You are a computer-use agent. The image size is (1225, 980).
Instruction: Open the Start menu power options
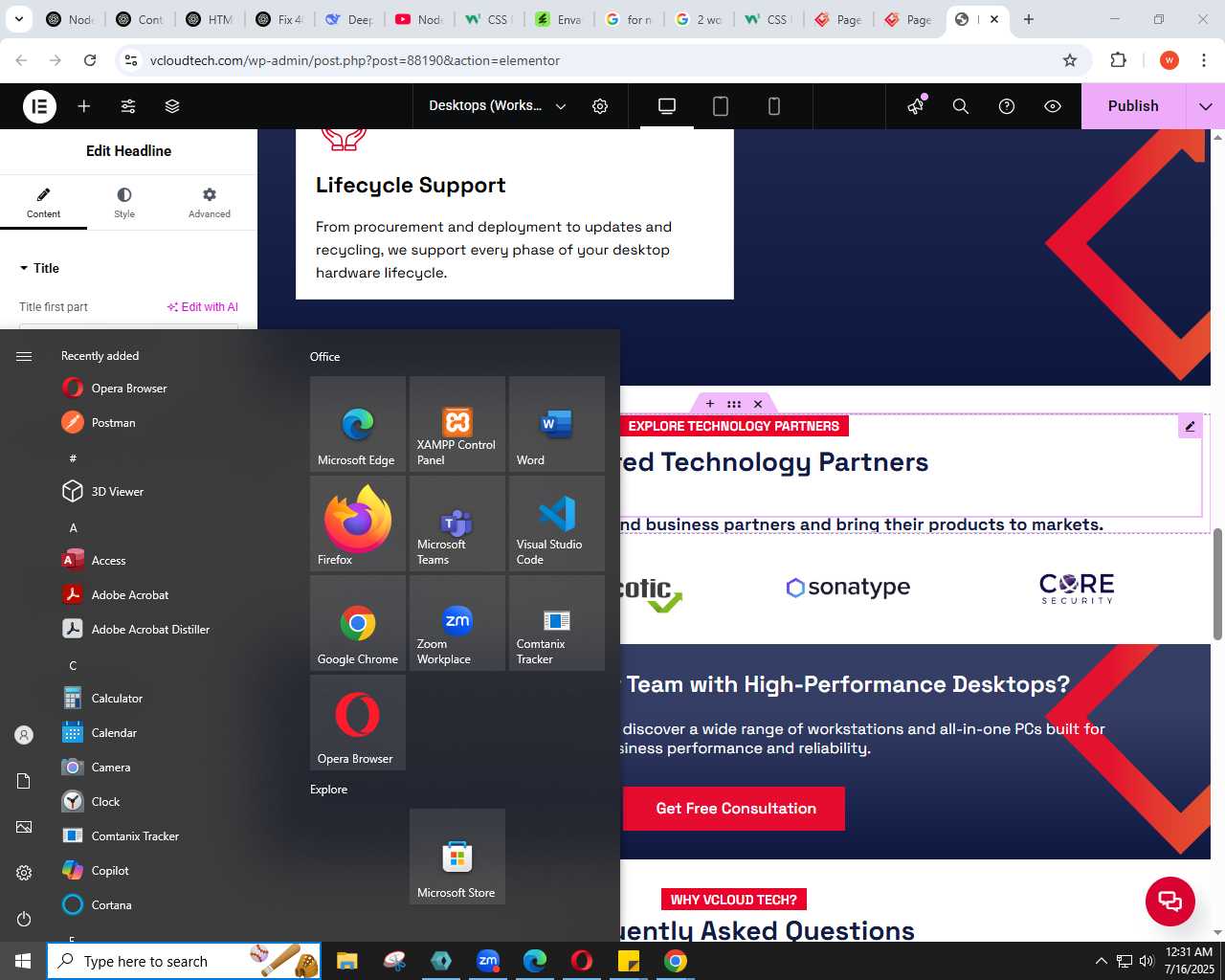(x=24, y=919)
